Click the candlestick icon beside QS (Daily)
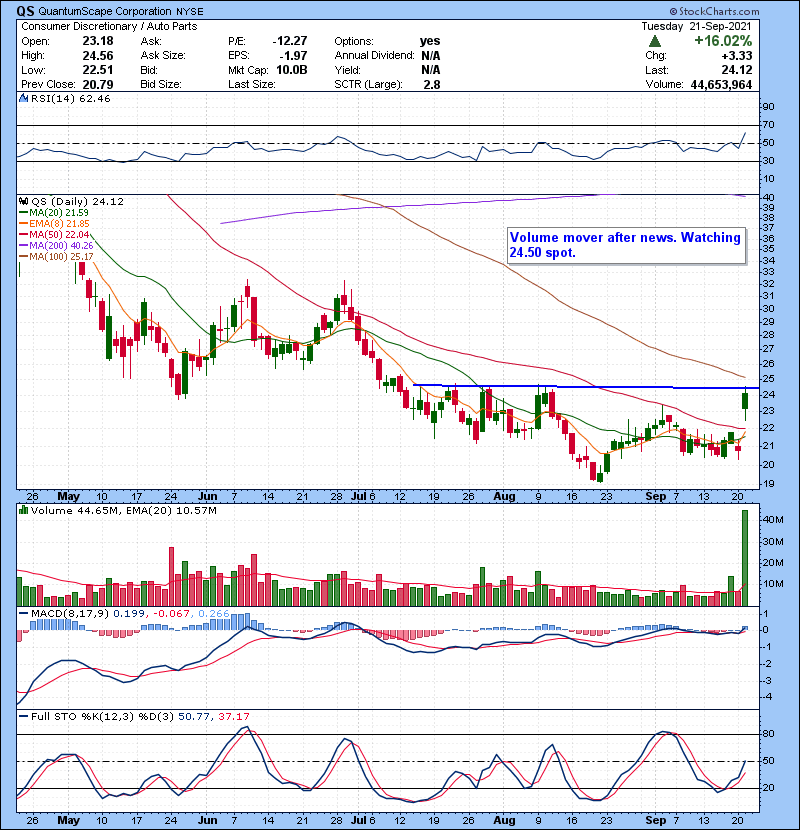The width and height of the screenshot is (800, 830). [x=23, y=201]
